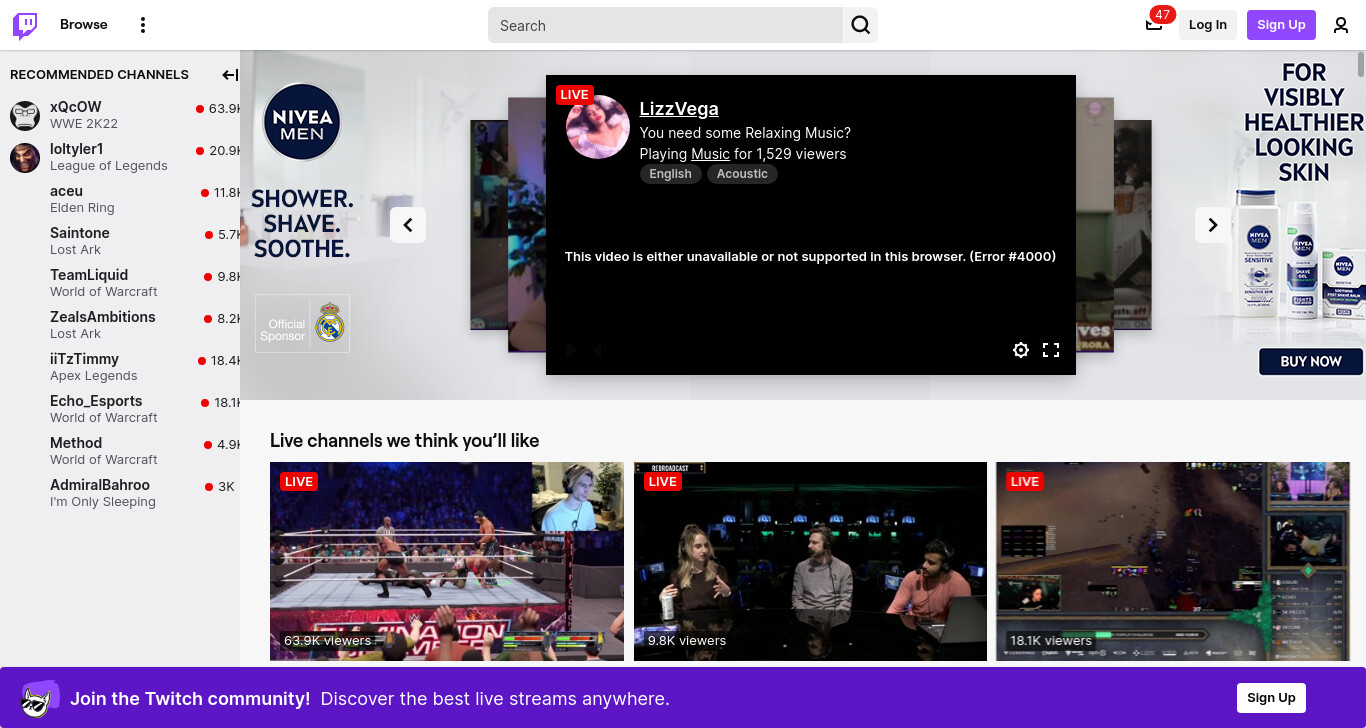
Task: Open aceu channel in sidebar
Action: [120, 200]
